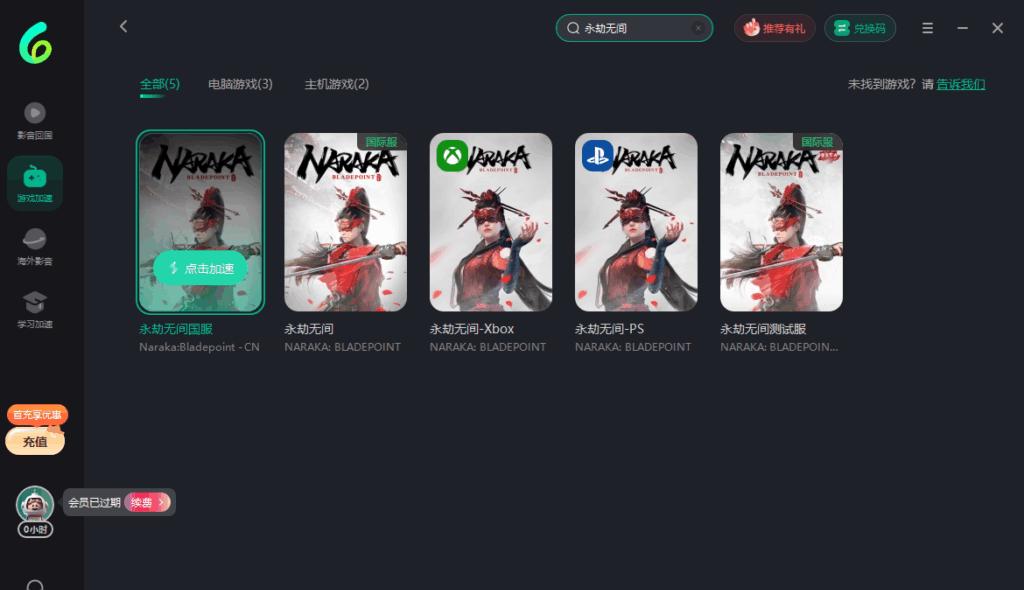Select the 永劫无间-PS game cover
Viewport: 1024px width, 590px height.
click(636, 222)
